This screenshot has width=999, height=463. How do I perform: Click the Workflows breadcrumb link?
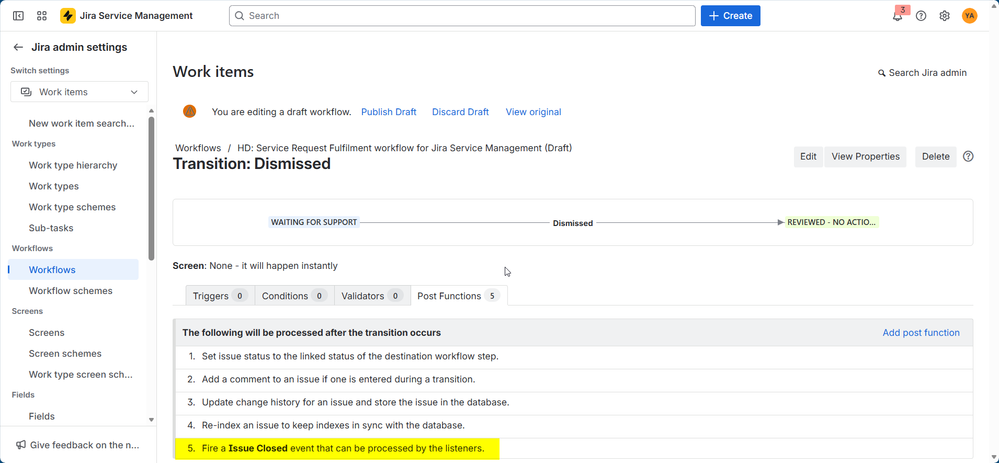(x=198, y=148)
